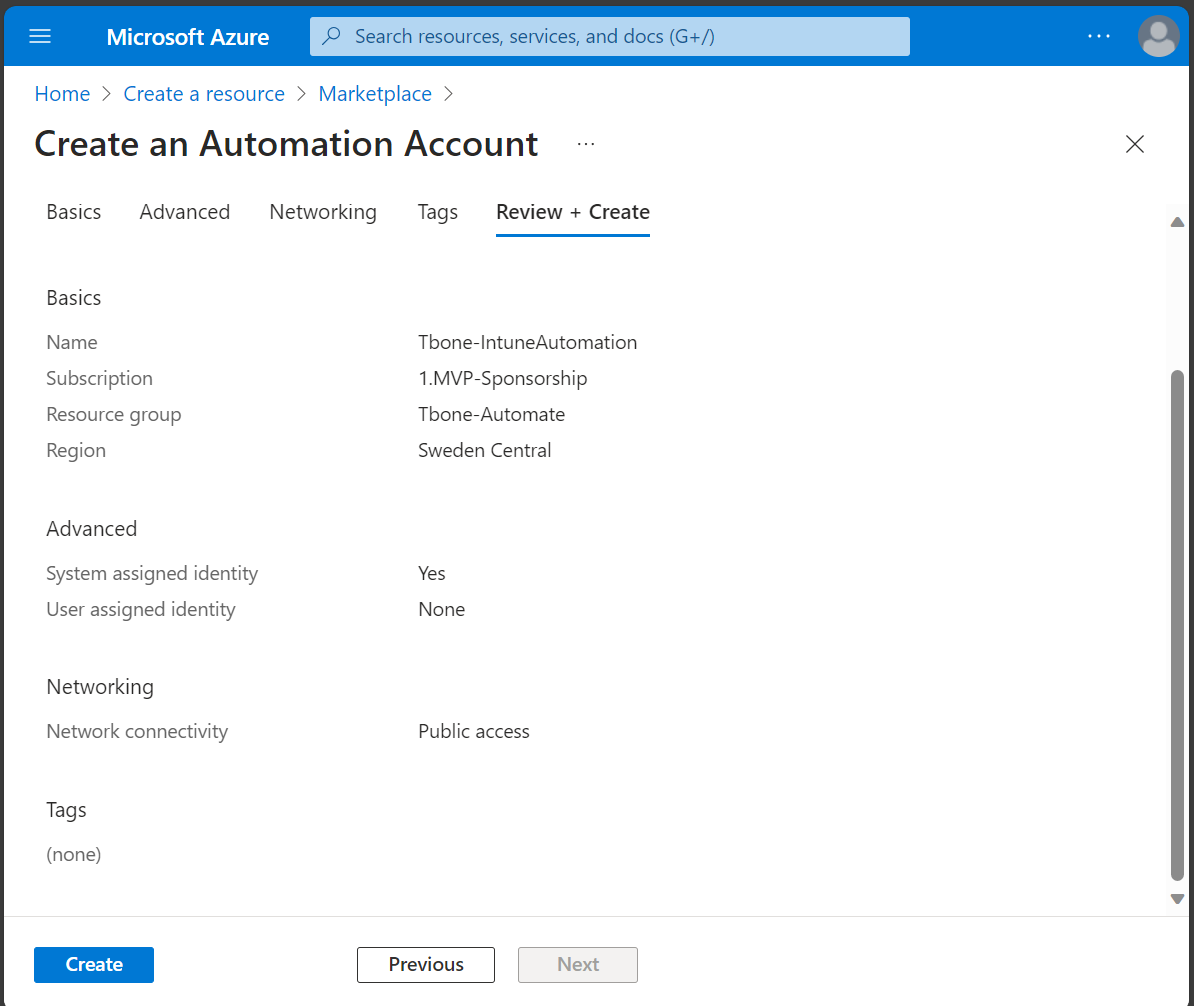The height and width of the screenshot is (1006, 1194).
Task: Open the Marketplace breadcrumb link
Action: (x=375, y=93)
